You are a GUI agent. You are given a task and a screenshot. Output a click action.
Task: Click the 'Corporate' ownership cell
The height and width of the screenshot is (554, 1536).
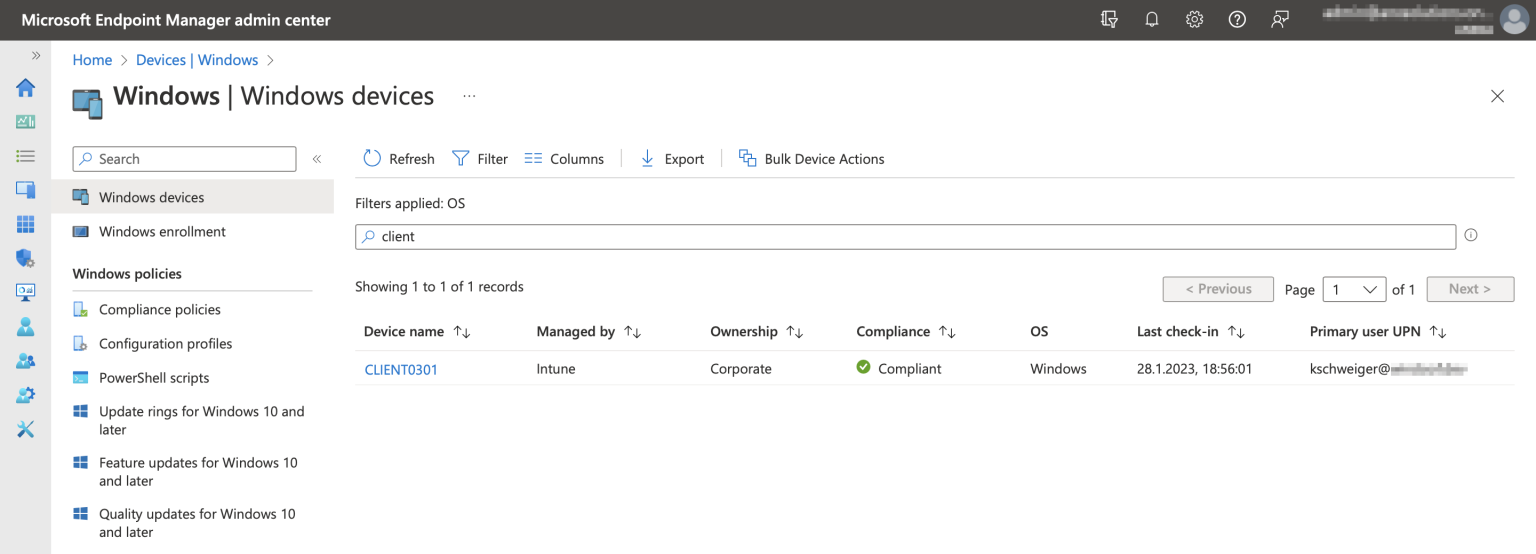pyautogui.click(x=741, y=369)
